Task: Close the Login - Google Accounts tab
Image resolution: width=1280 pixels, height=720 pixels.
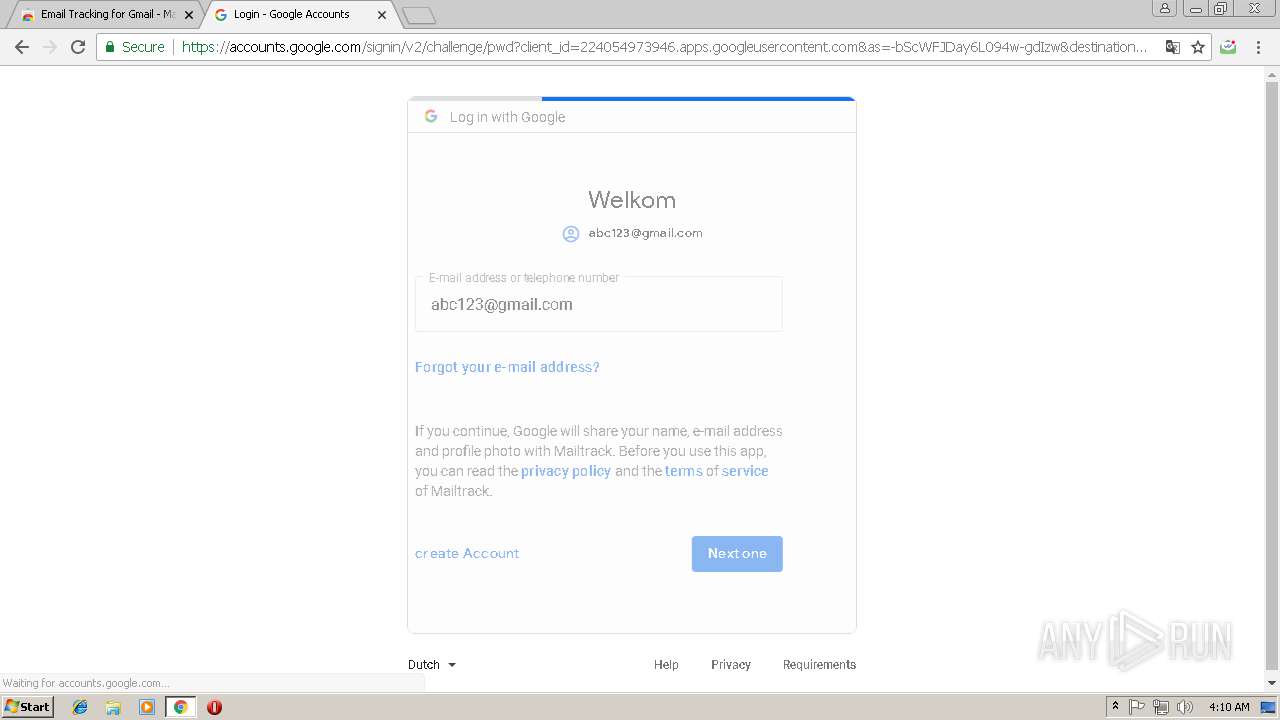Action: click(x=382, y=15)
